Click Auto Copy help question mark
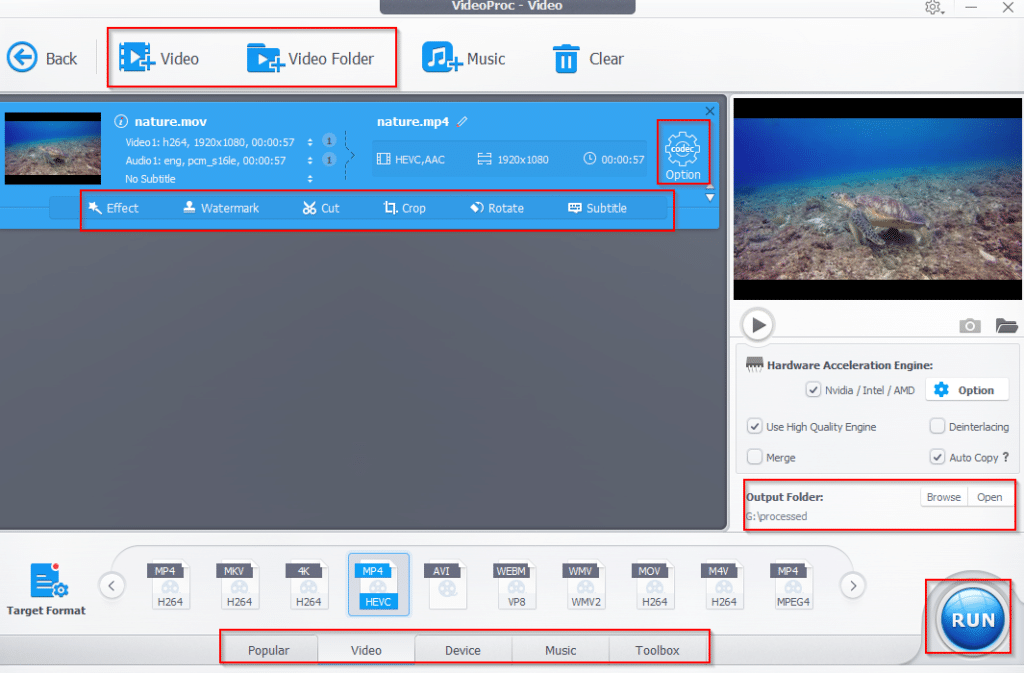This screenshot has height=673, width=1024. coord(1006,457)
